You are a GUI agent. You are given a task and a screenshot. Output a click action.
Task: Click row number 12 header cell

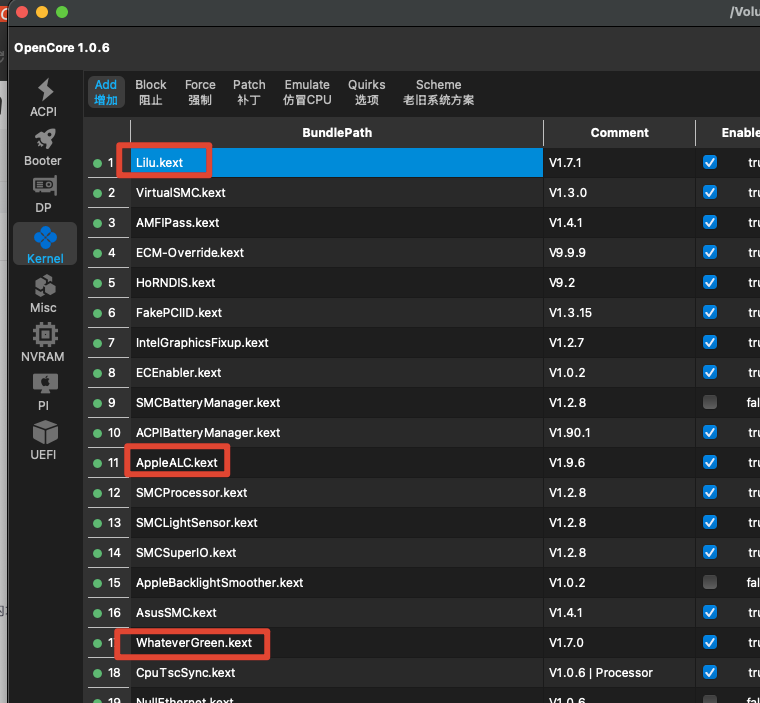[109, 493]
